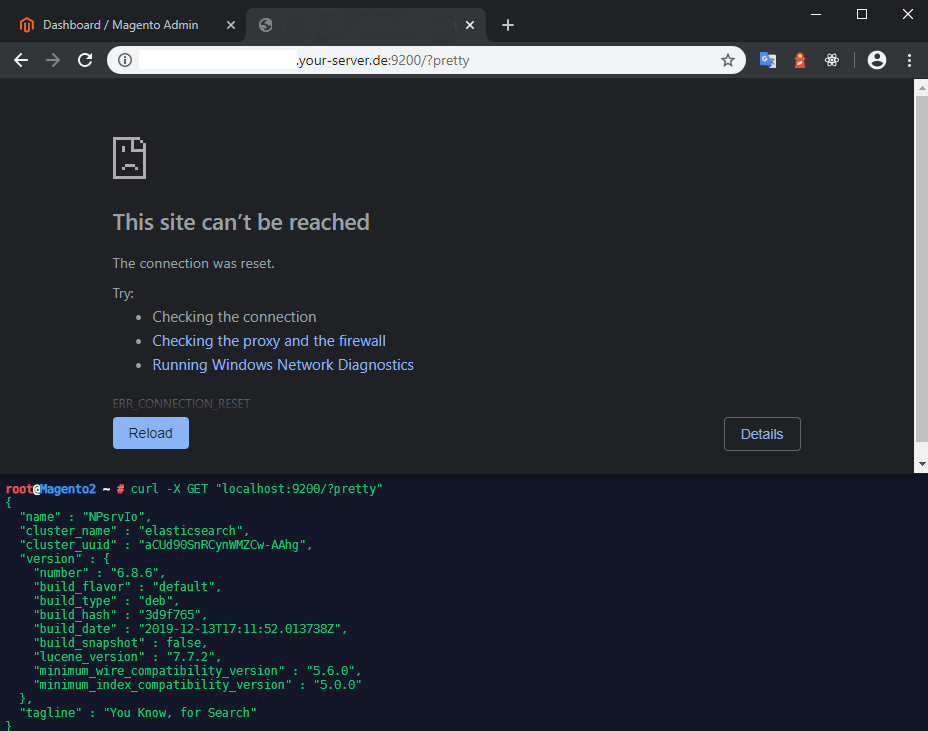Image resolution: width=928 pixels, height=731 pixels.
Task: Reload the page using the refresh icon
Action: [84, 60]
